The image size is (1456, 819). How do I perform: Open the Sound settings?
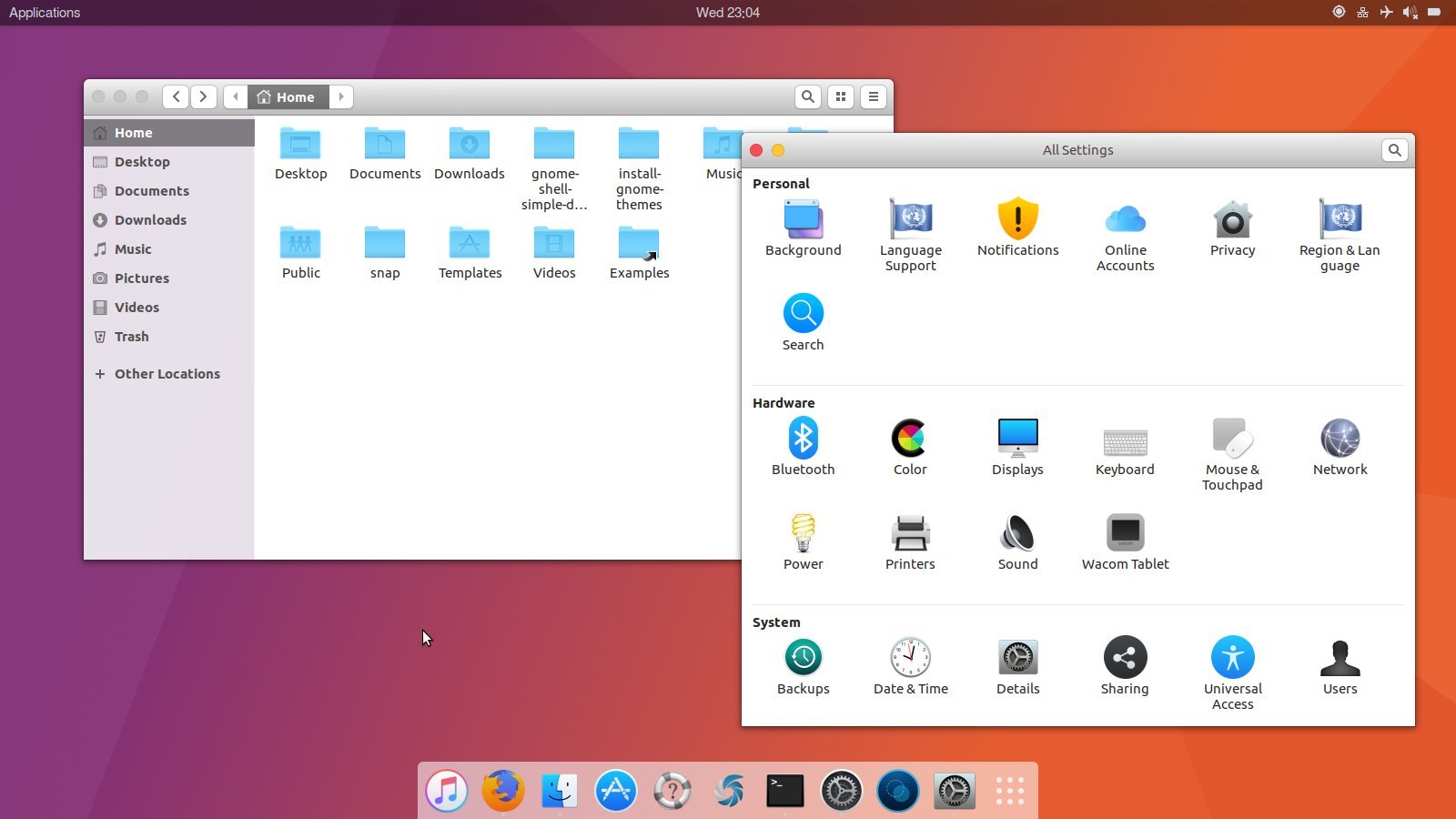(1017, 534)
